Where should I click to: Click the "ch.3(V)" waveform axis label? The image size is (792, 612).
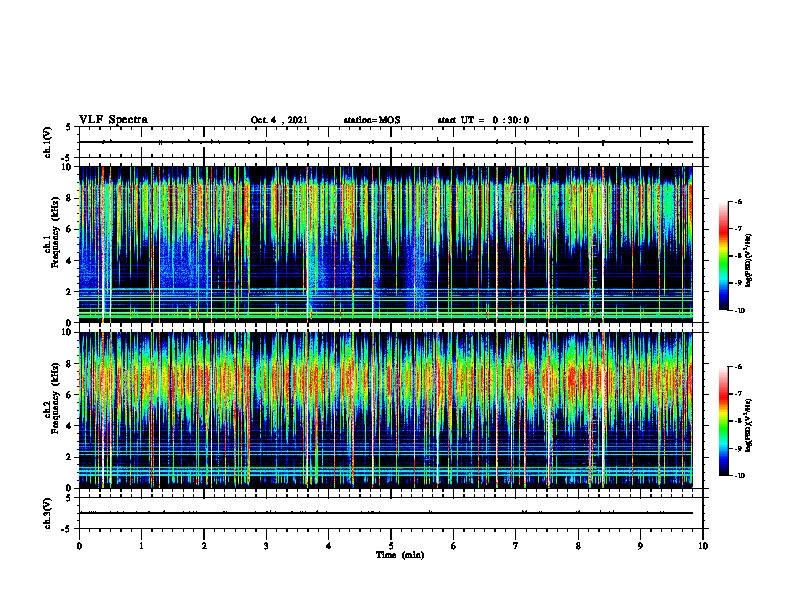(x=47, y=513)
